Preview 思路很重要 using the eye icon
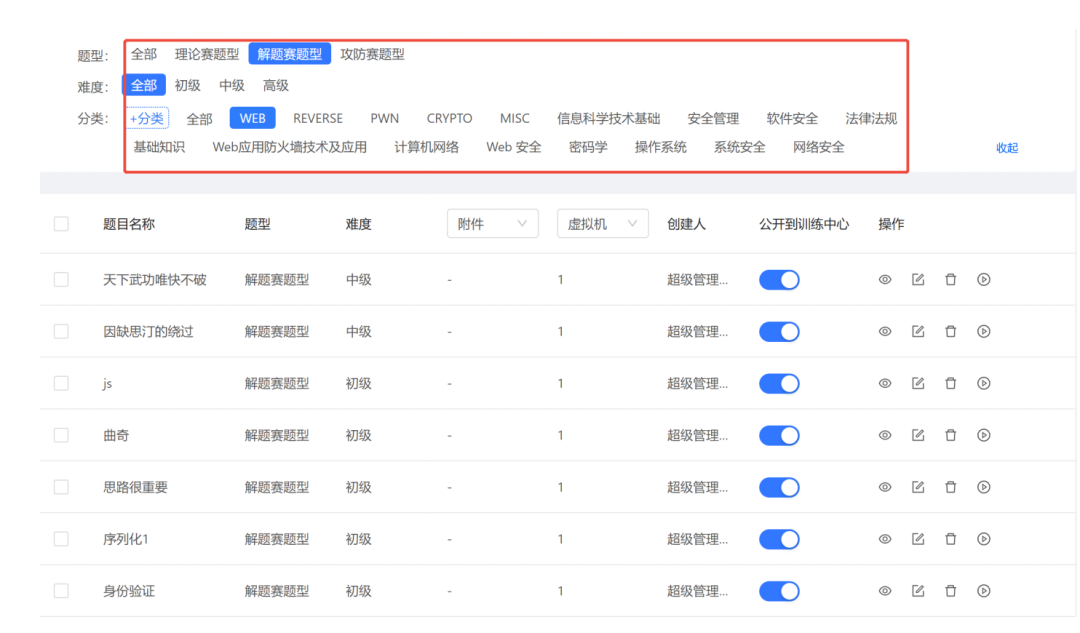This screenshot has height=633, width=1080. [884, 487]
